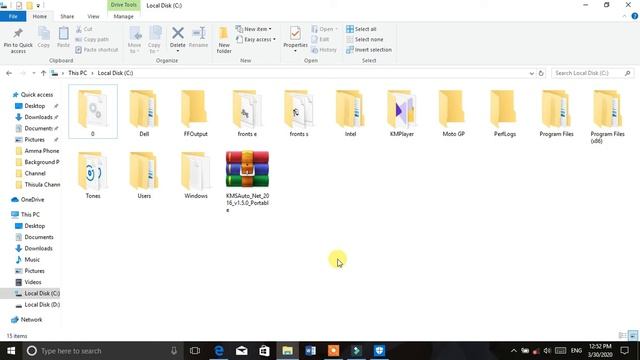
Task: Click Select all in the ribbon
Action: pyautogui.click(x=361, y=29)
